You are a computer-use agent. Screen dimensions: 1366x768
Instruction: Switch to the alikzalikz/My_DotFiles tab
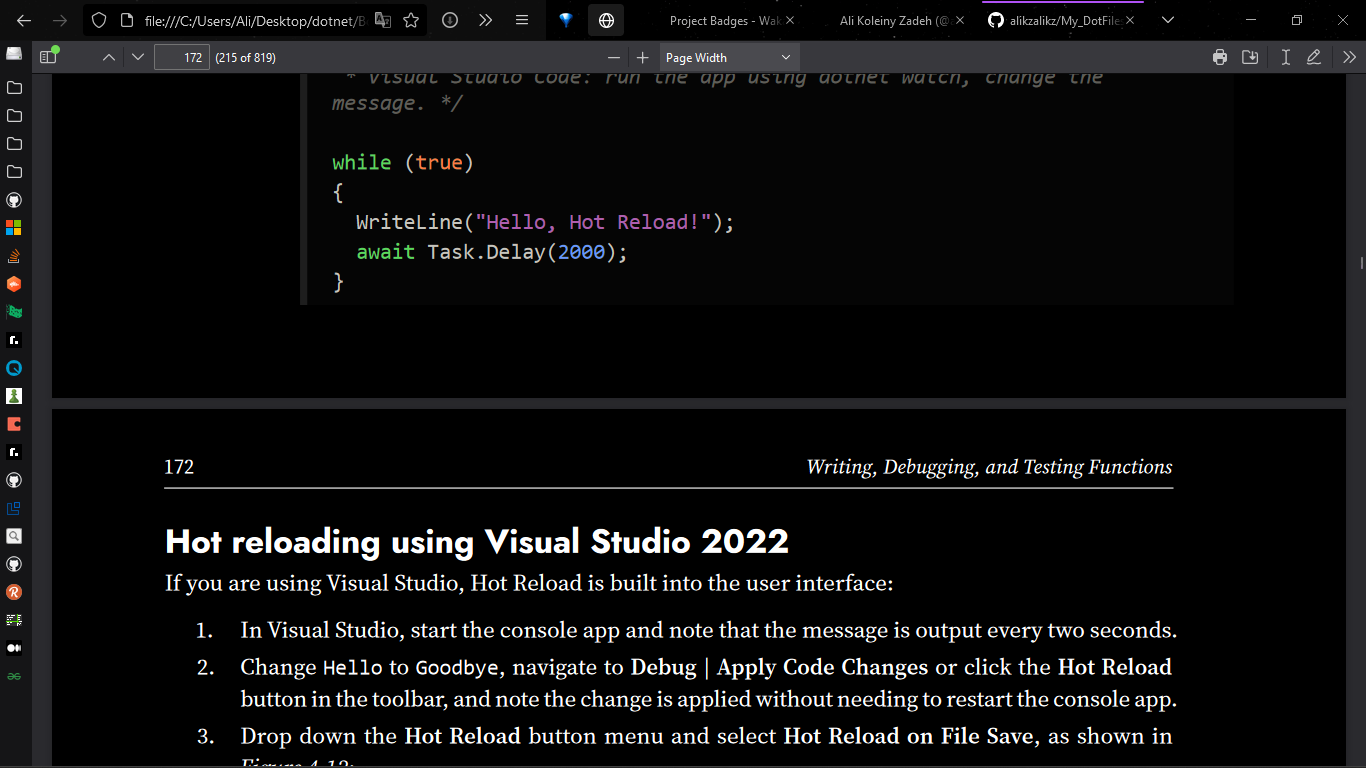[1062, 20]
